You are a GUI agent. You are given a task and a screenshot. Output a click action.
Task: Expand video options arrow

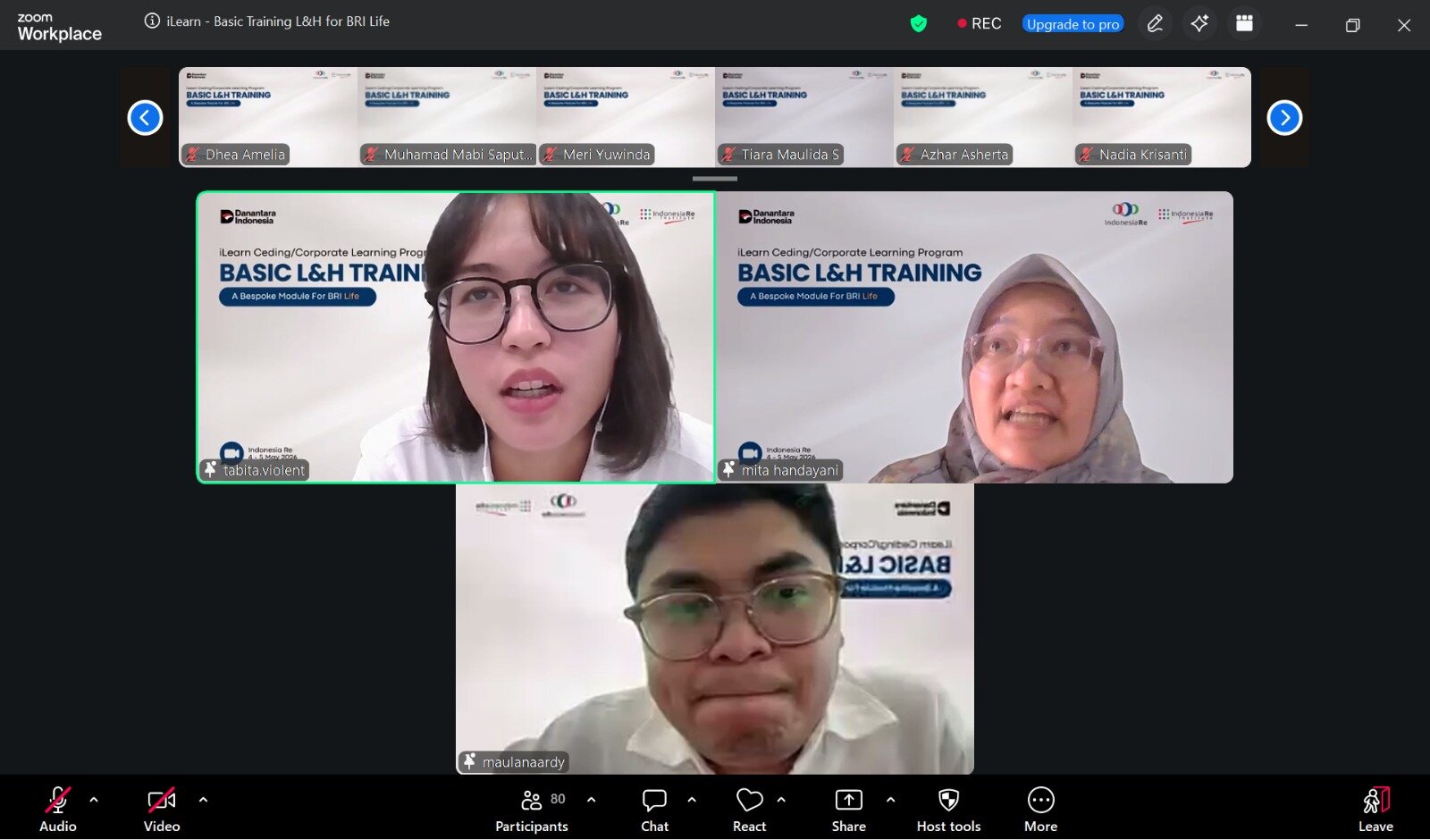[203, 800]
